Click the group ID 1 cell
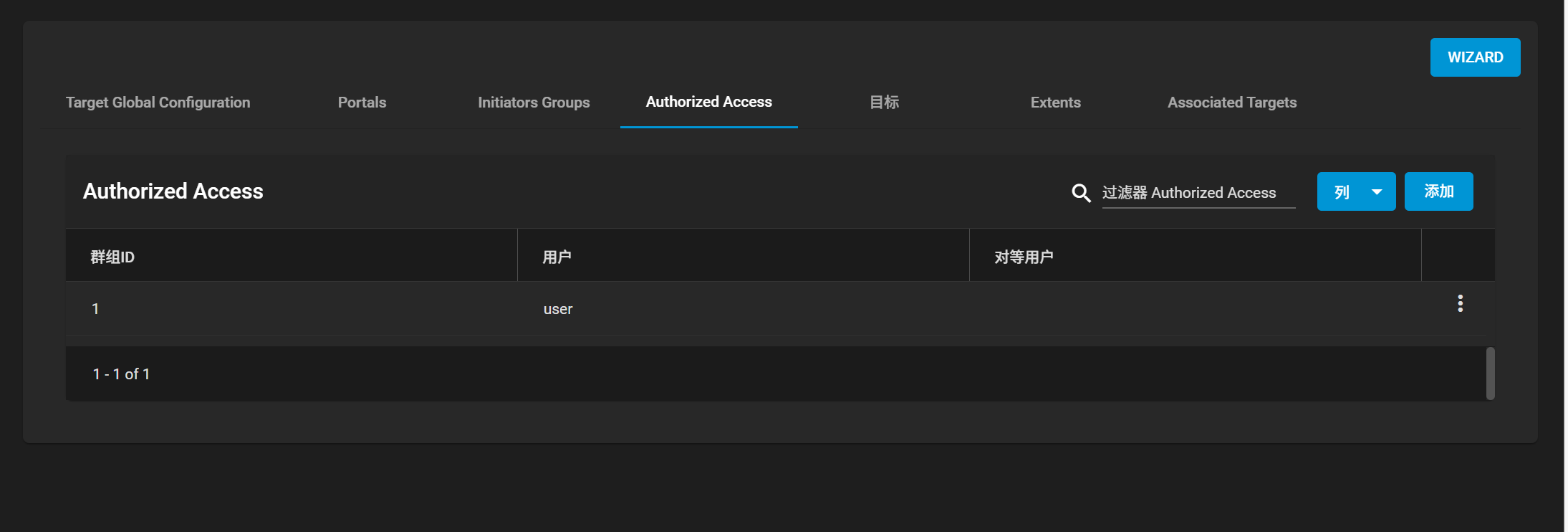 [95, 309]
